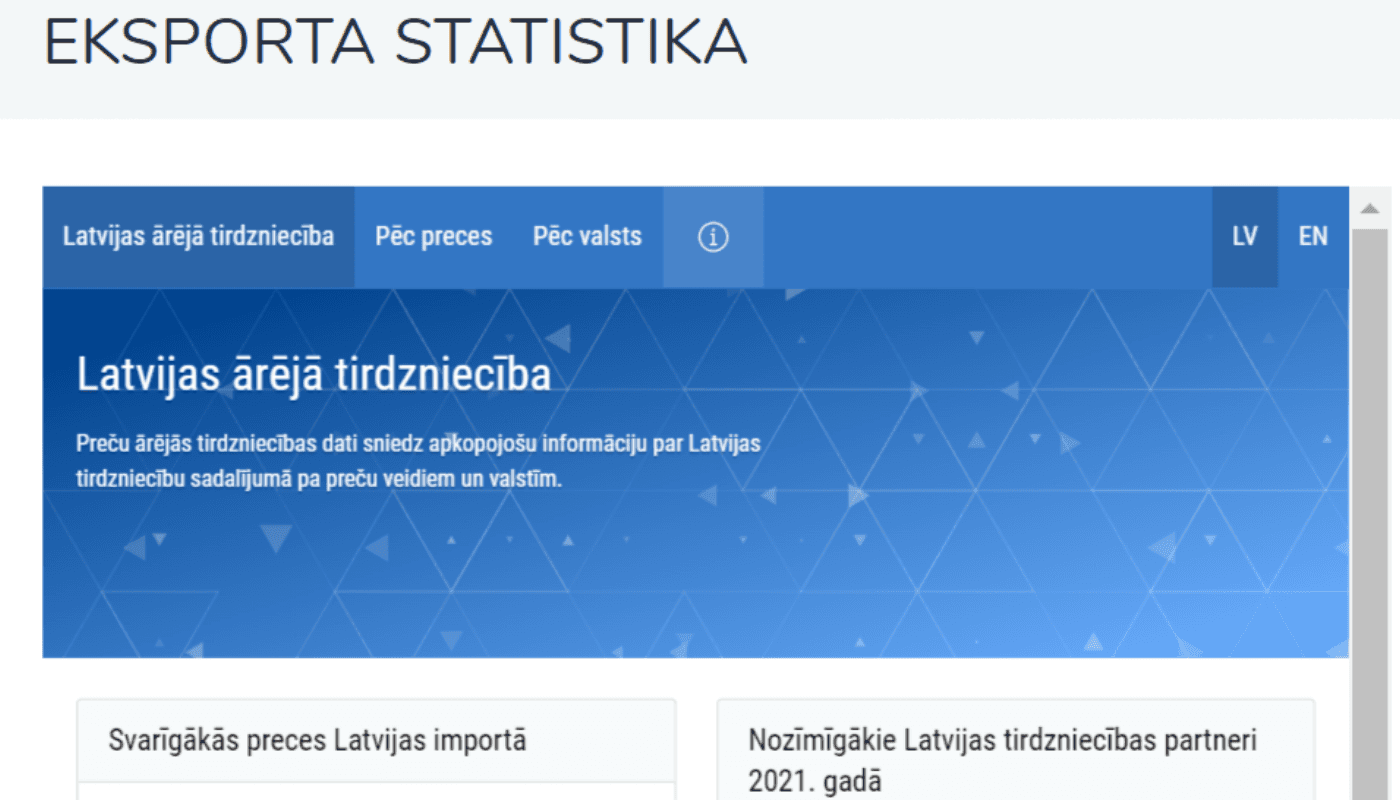Viewport: 1400px width, 800px height.
Task: Select the Latvijas ārējā tirdzniecība navigation item
Action: point(197,236)
